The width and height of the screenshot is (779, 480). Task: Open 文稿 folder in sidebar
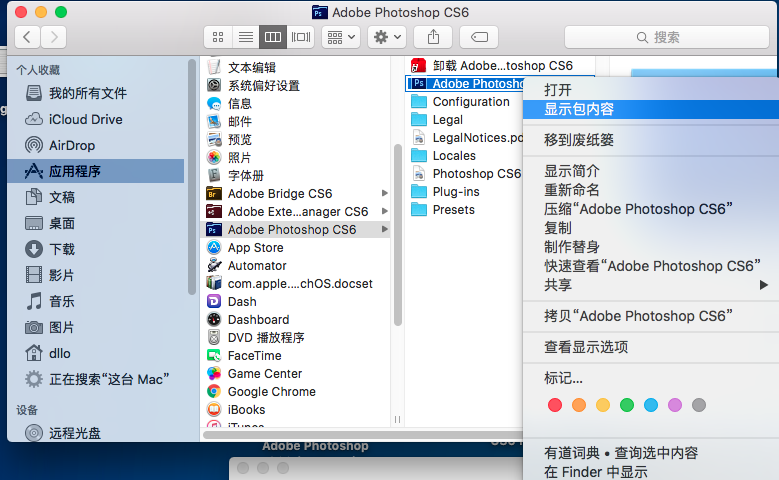95,197
